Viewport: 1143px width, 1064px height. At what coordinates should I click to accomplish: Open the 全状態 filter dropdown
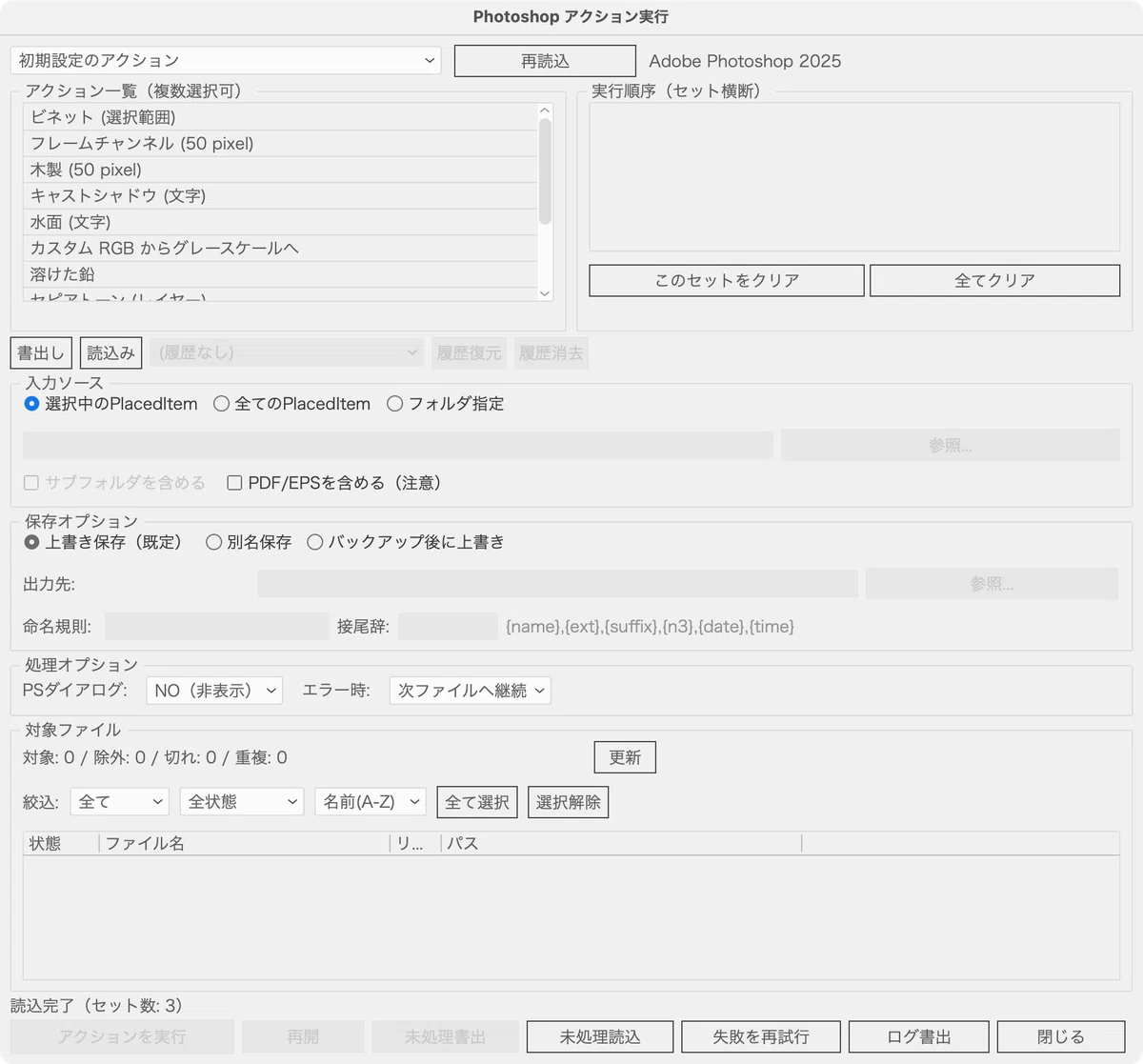click(x=242, y=802)
